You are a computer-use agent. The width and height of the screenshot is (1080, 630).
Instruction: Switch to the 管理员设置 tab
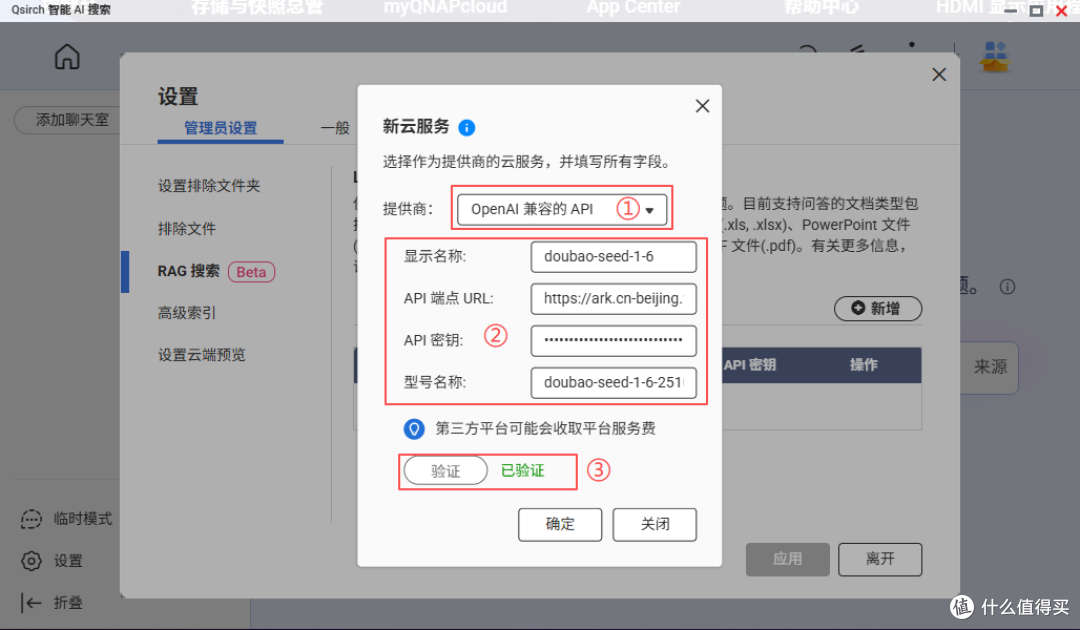click(220, 128)
